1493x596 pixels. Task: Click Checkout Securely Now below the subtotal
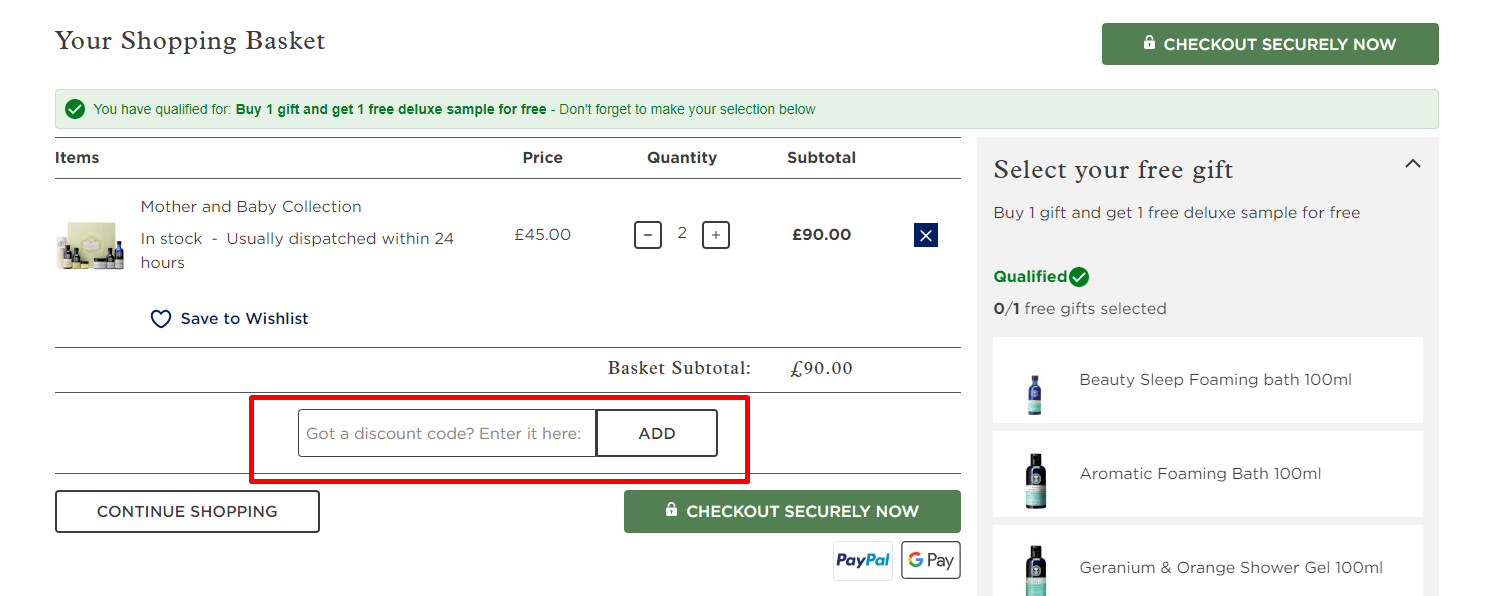792,511
